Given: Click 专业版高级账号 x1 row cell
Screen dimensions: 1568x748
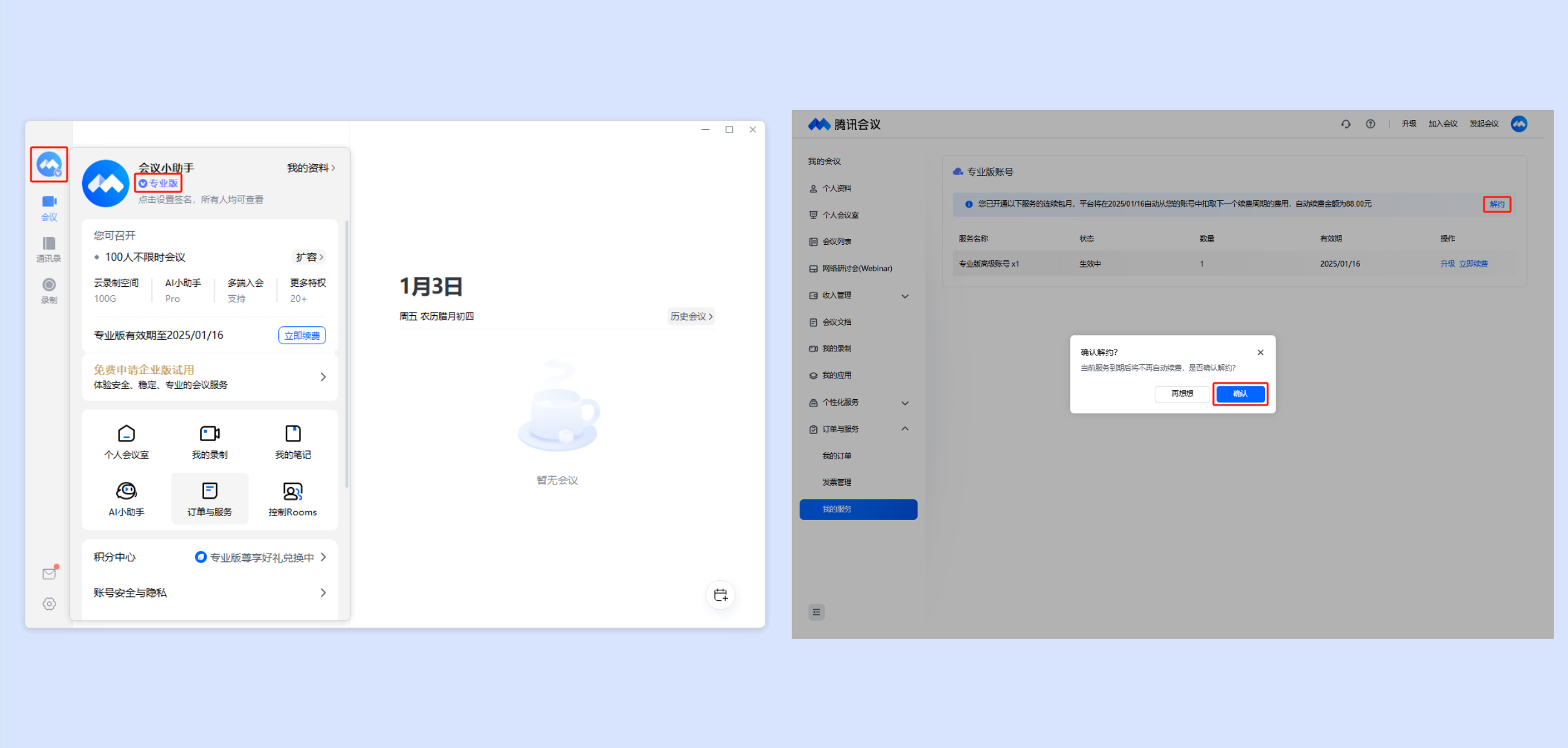Looking at the screenshot, I should click(x=989, y=264).
